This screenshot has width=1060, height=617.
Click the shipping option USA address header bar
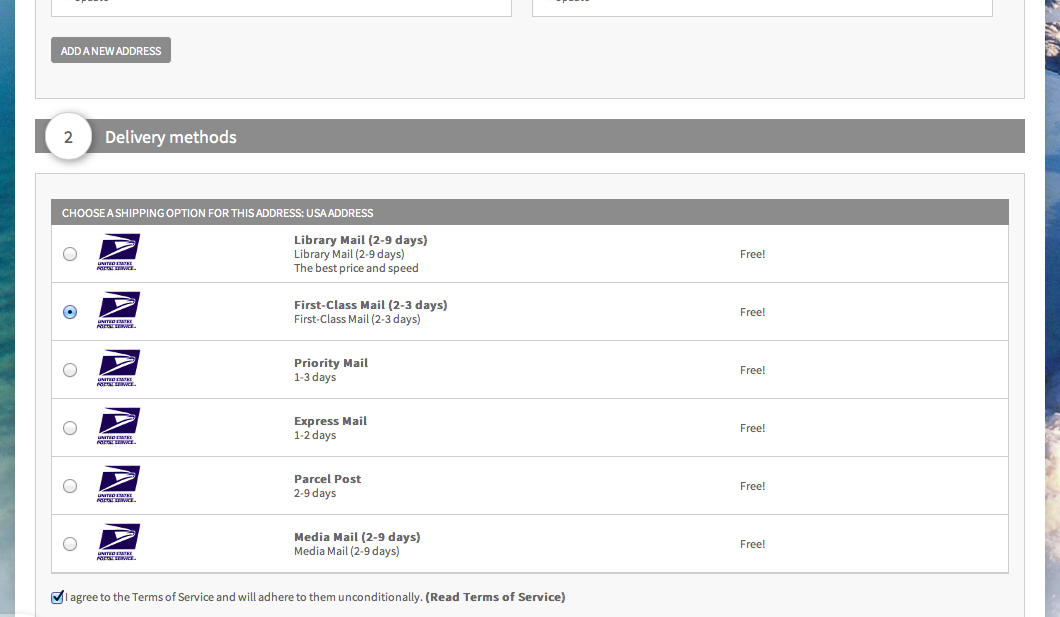(530, 212)
